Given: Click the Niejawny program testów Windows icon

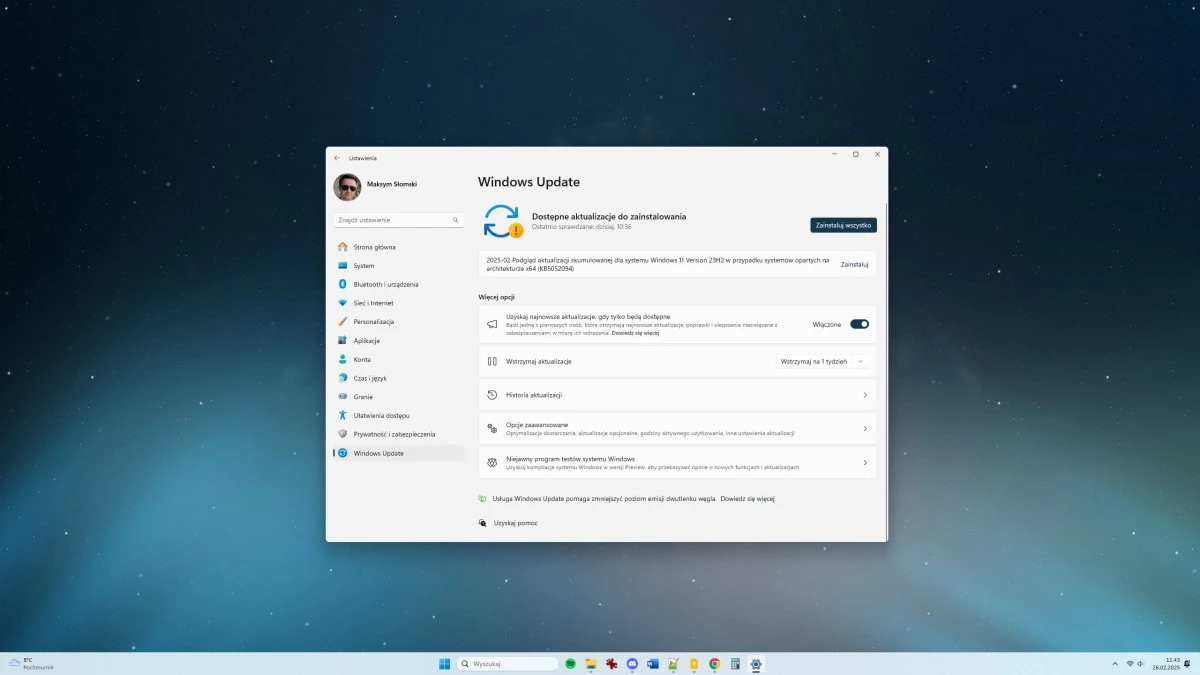Looking at the screenshot, I should (491, 461).
